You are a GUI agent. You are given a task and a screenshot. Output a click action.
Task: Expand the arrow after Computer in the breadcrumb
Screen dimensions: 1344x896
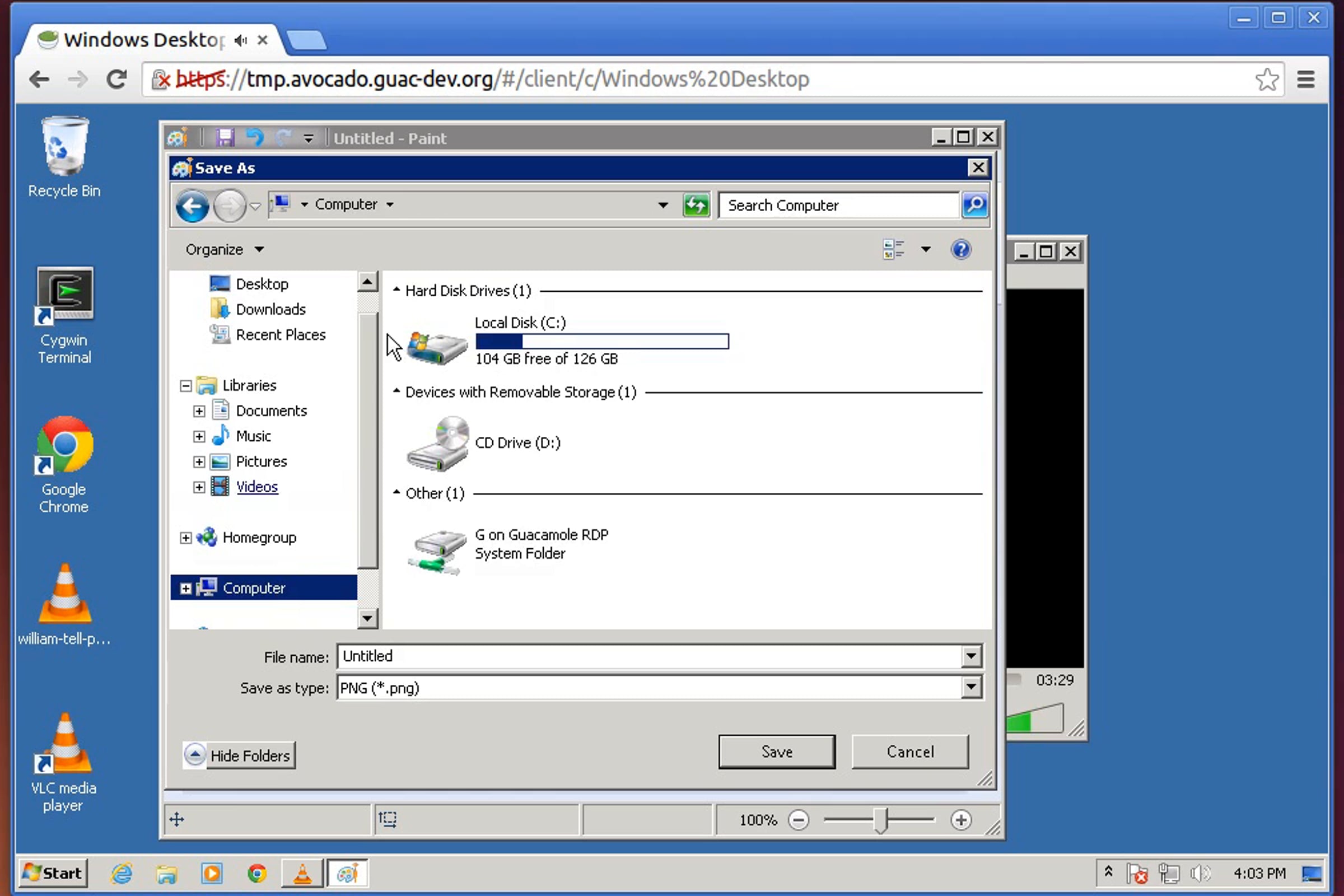coord(390,204)
